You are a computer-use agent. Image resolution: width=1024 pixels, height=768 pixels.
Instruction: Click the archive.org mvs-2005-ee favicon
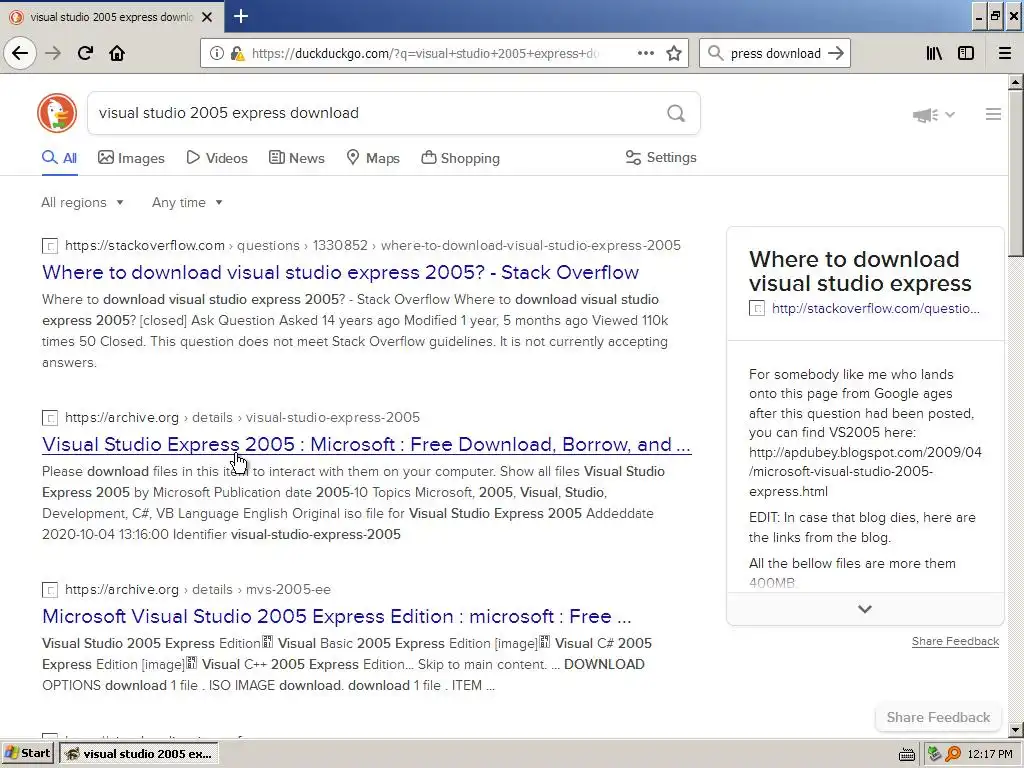click(x=50, y=590)
